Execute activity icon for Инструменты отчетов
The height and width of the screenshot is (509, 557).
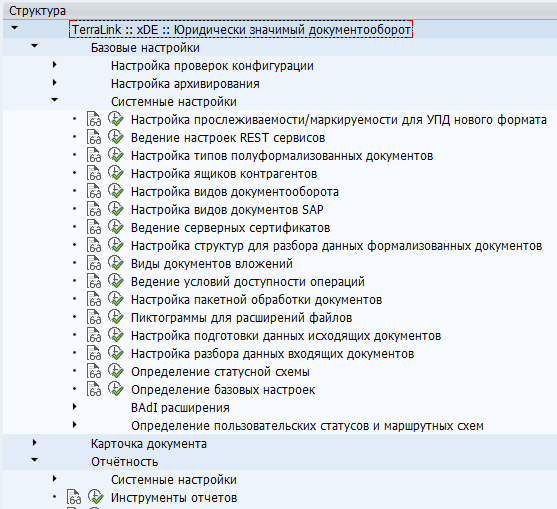96,497
